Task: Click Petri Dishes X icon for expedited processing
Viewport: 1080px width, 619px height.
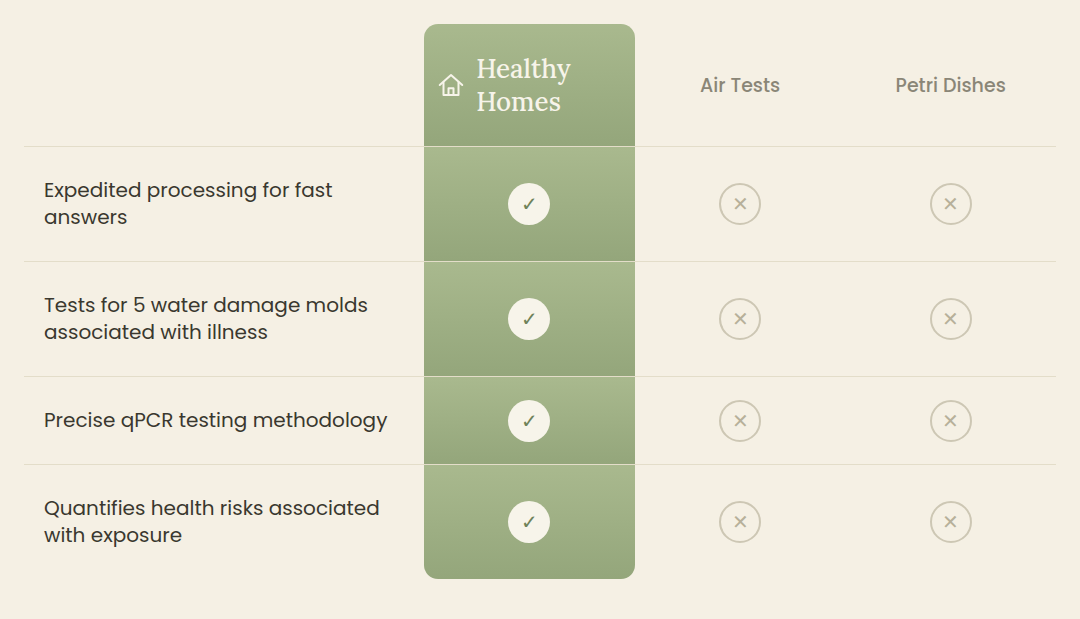Action: tap(951, 204)
